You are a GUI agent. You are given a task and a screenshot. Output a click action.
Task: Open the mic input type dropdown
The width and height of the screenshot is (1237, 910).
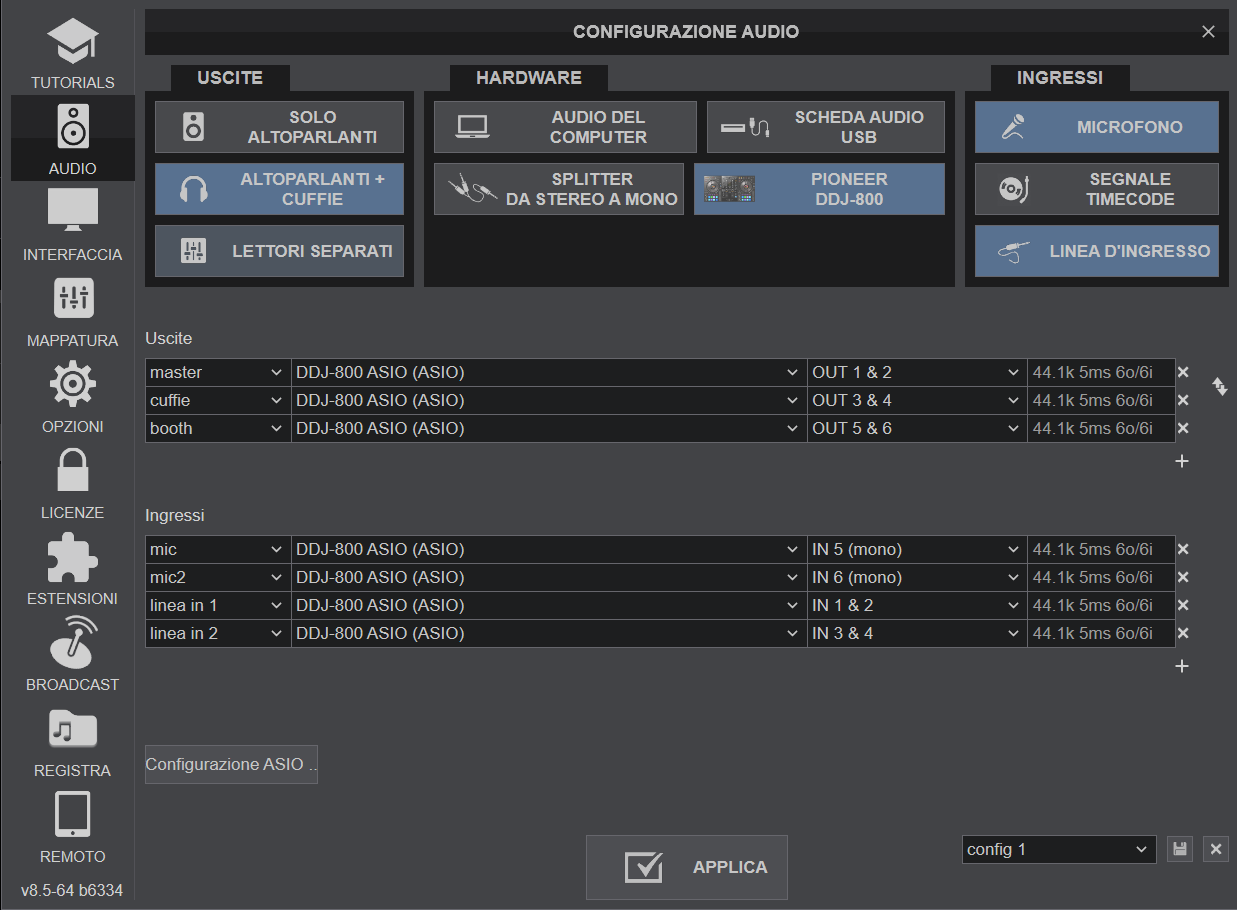(x=218, y=549)
